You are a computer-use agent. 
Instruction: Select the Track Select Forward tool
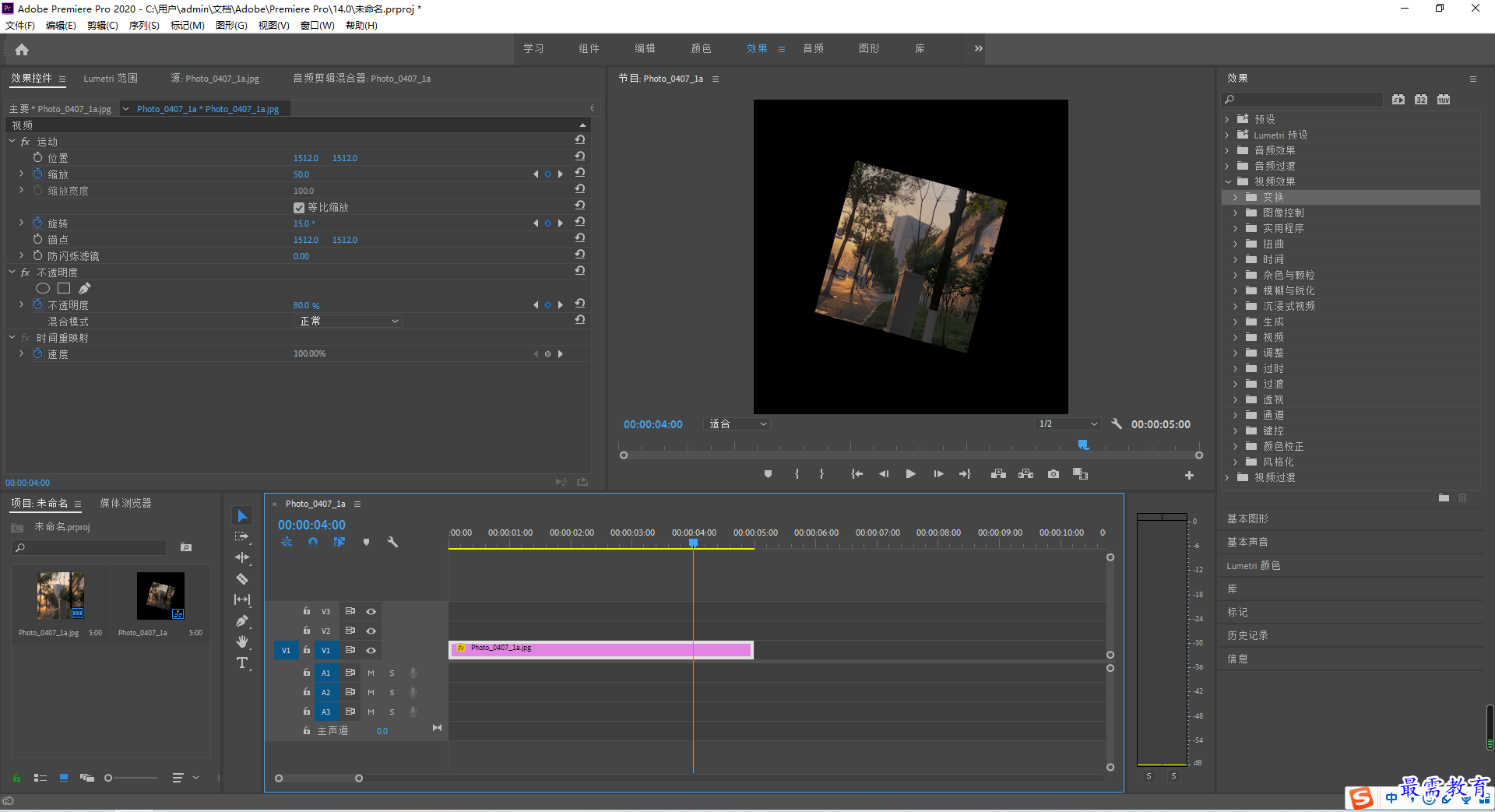coord(242,536)
